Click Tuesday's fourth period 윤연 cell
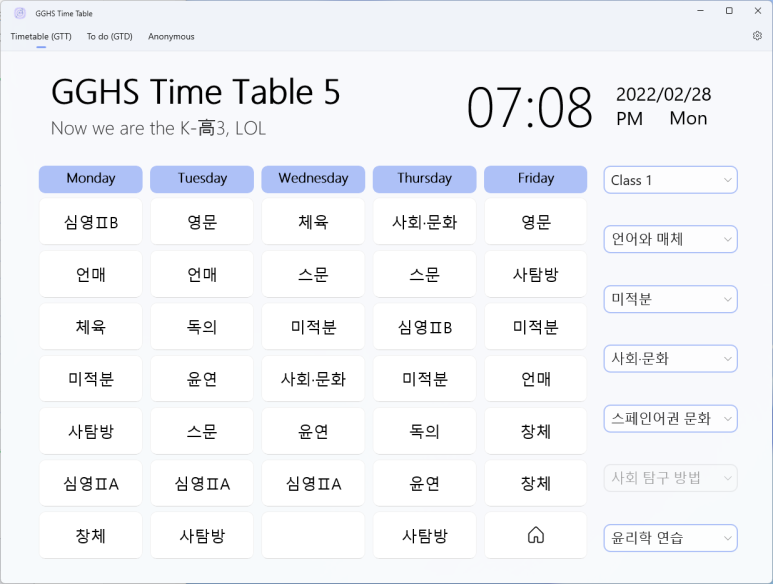Screen dimensions: 773x584 [202, 378]
